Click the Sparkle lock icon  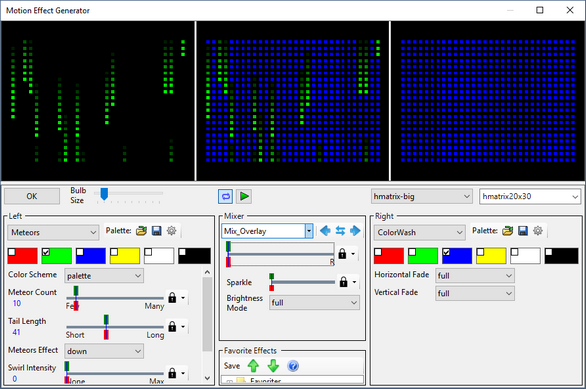pyautogui.click(x=343, y=282)
